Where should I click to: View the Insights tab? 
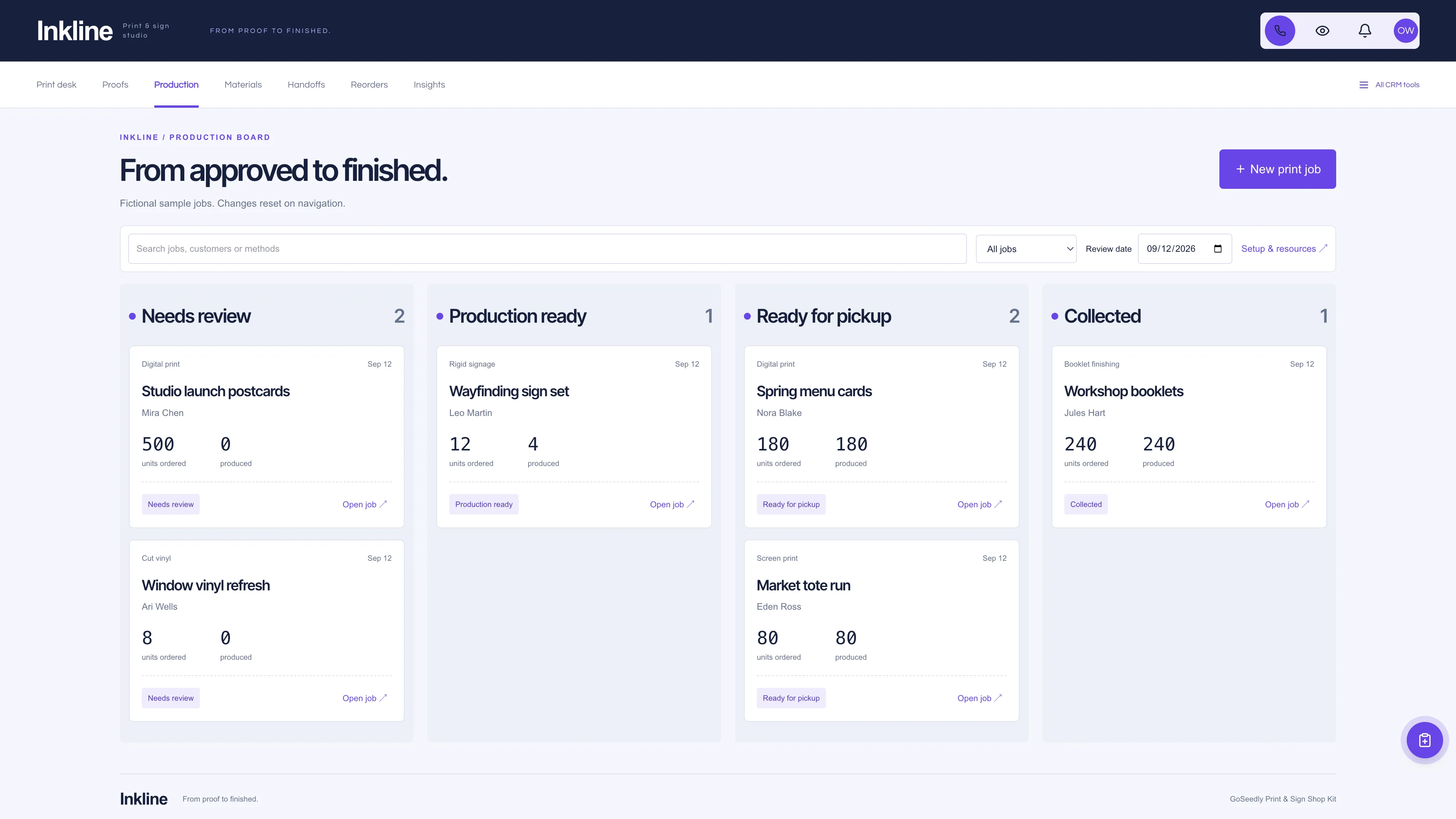[x=429, y=85]
